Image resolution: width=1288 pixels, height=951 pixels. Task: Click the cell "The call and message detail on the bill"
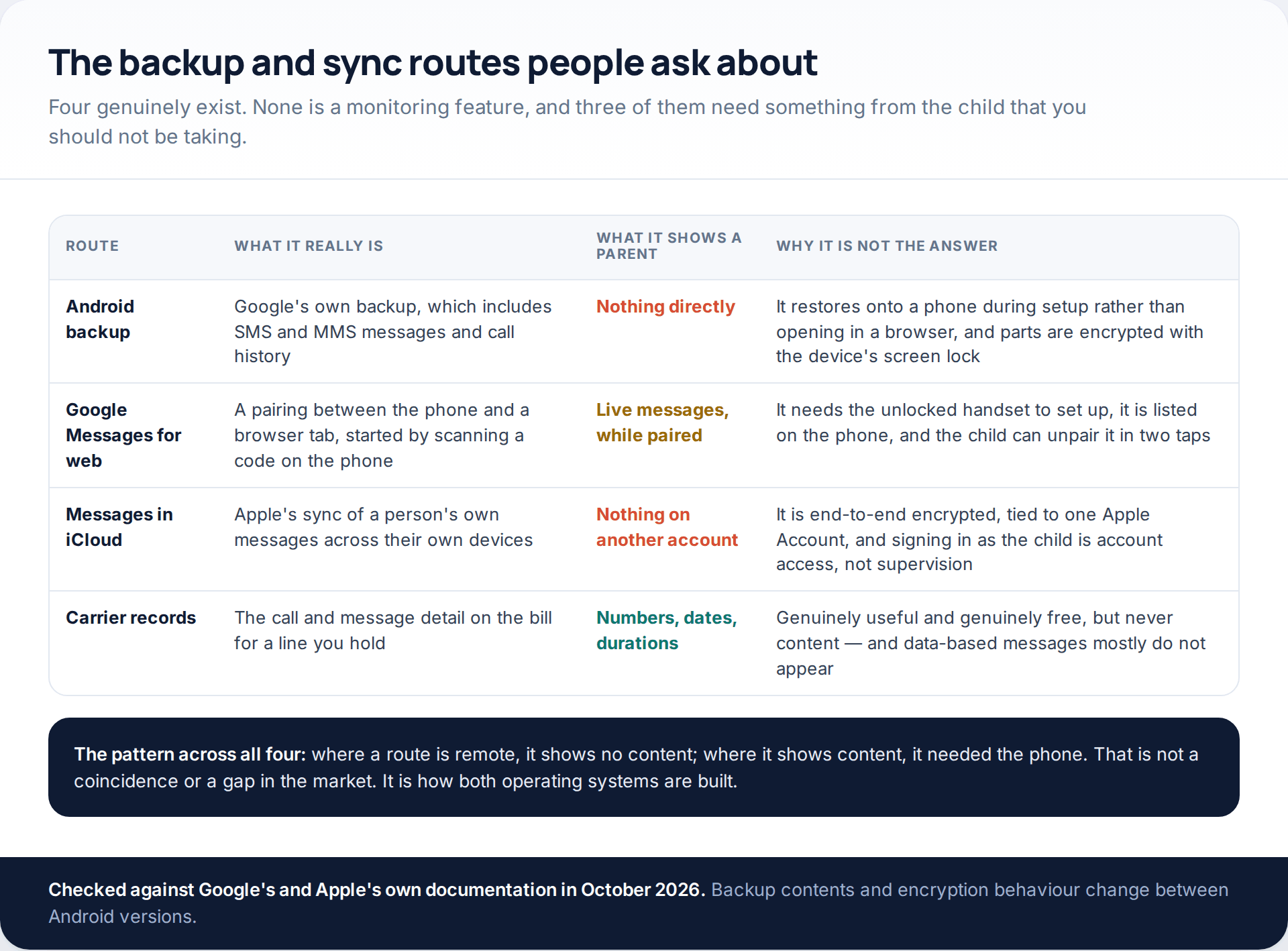[x=393, y=630]
